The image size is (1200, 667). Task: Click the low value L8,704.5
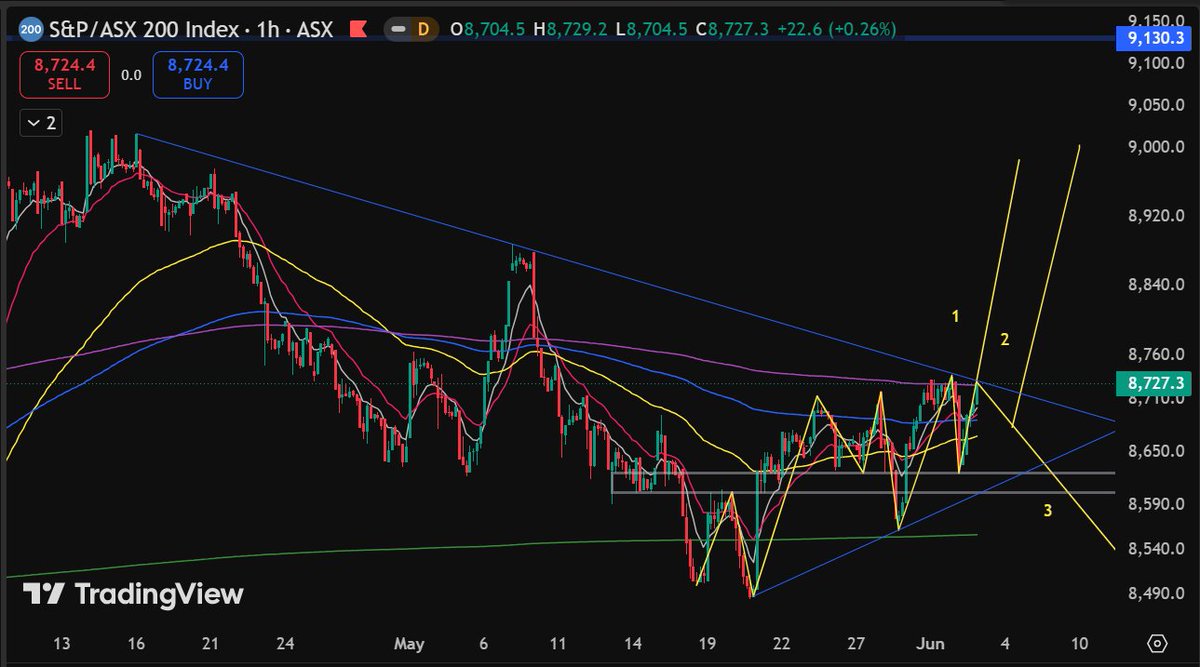pyautogui.click(x=650, y=29)
